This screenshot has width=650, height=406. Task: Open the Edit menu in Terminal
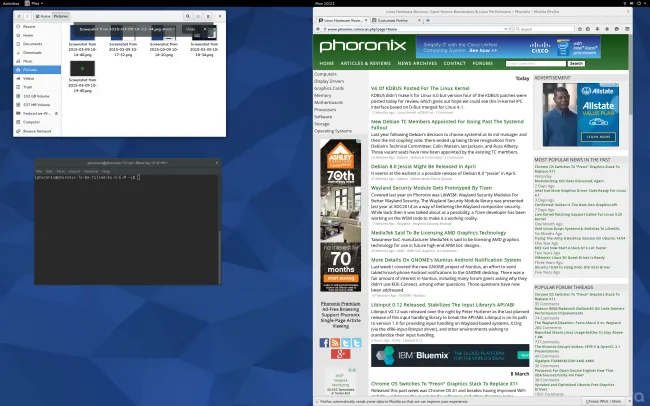pos(49,171)
